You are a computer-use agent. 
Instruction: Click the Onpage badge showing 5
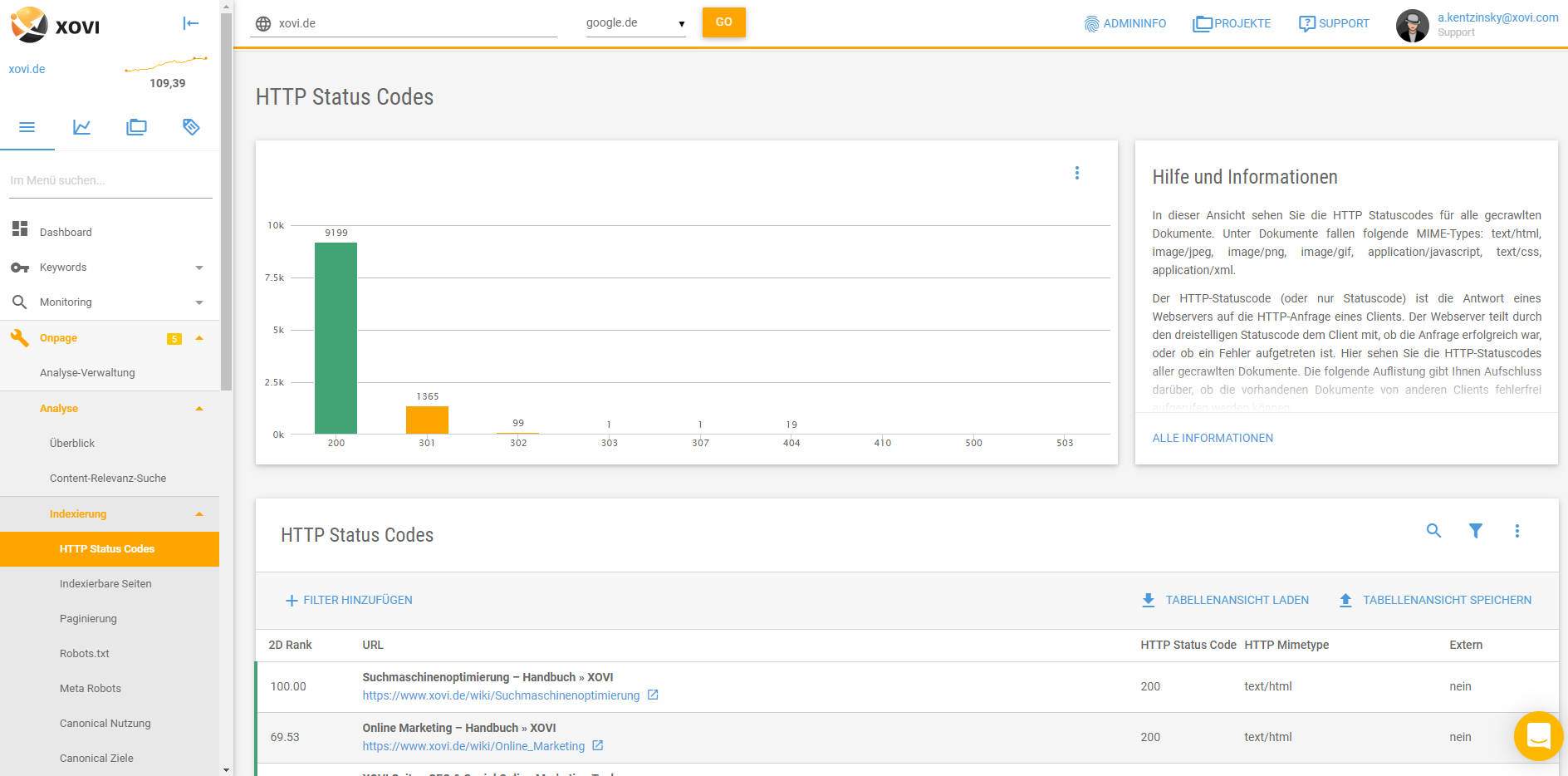click(174, 339)
